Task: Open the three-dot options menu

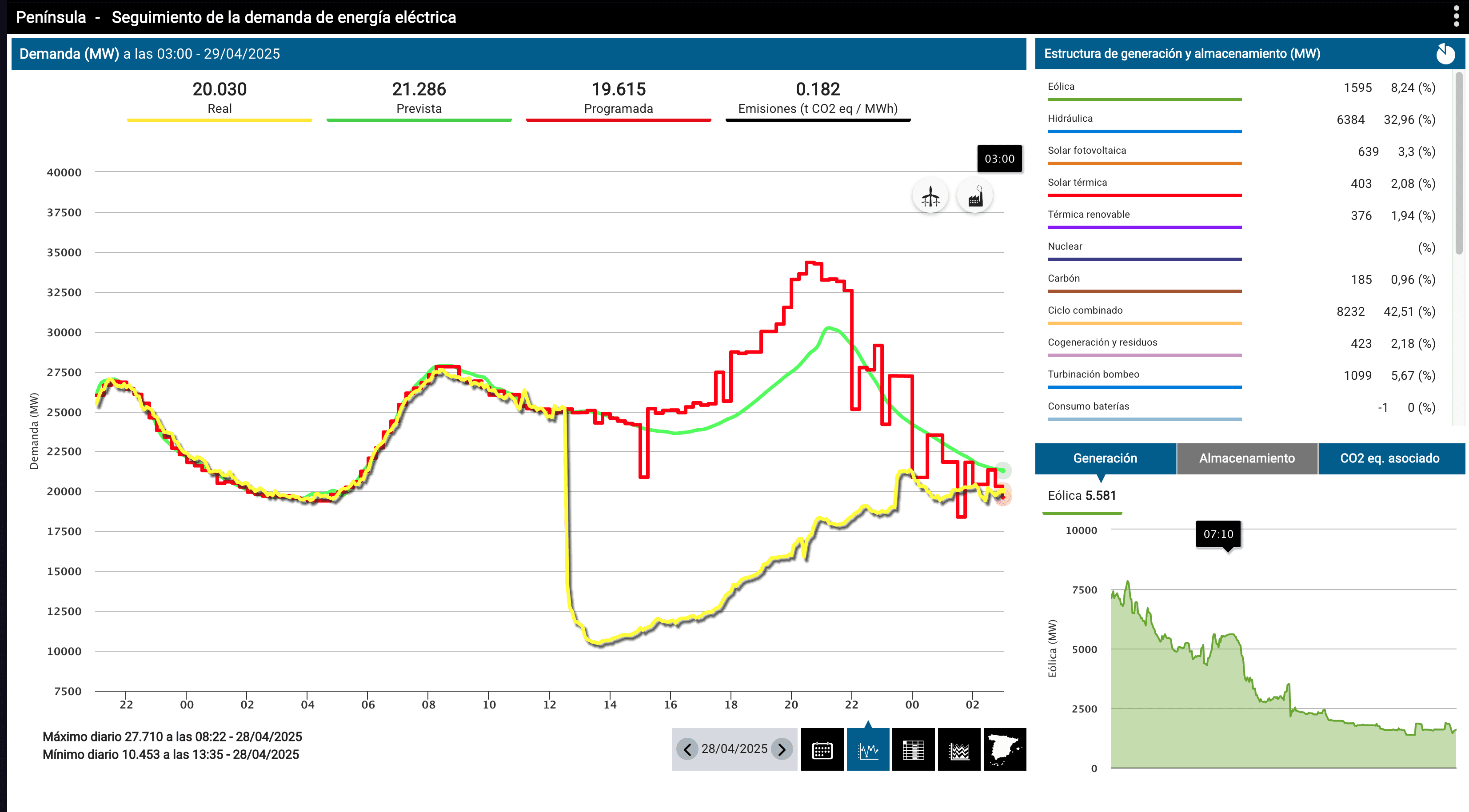Action: (1457, 16)
